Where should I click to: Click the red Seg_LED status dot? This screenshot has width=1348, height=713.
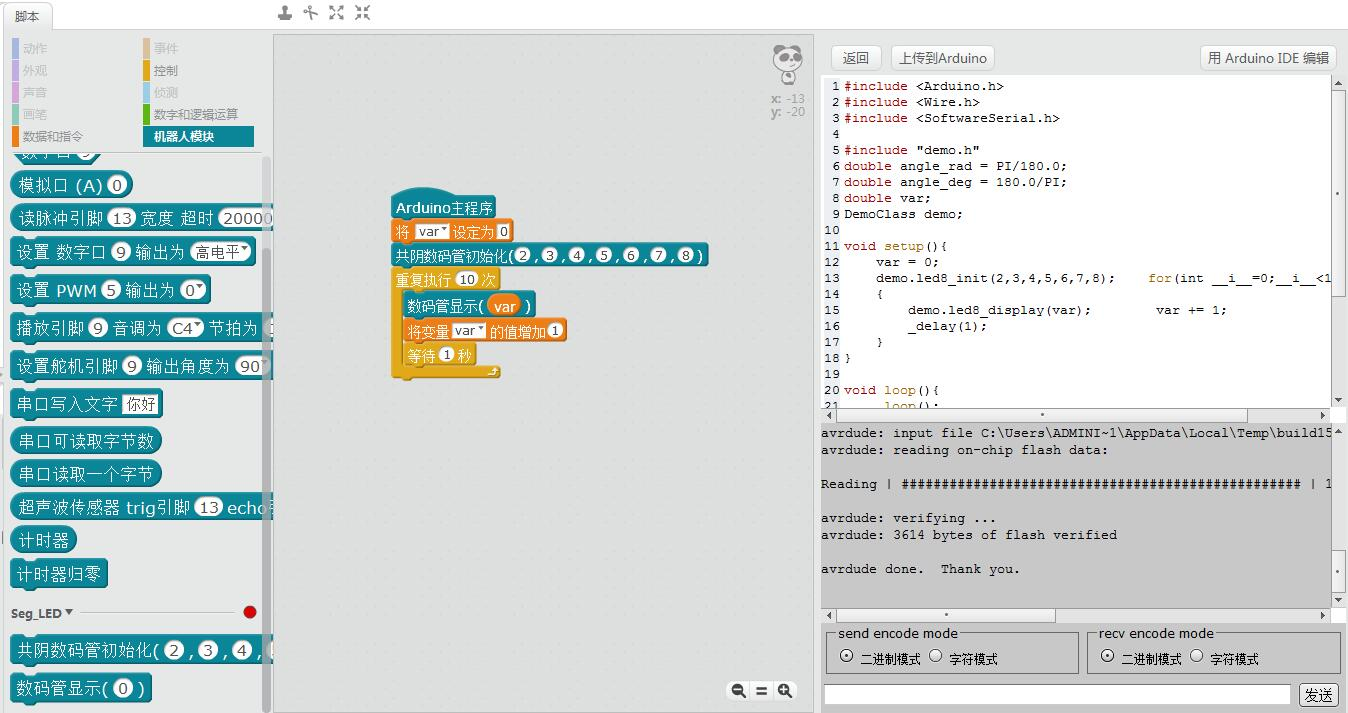point(250,612)
